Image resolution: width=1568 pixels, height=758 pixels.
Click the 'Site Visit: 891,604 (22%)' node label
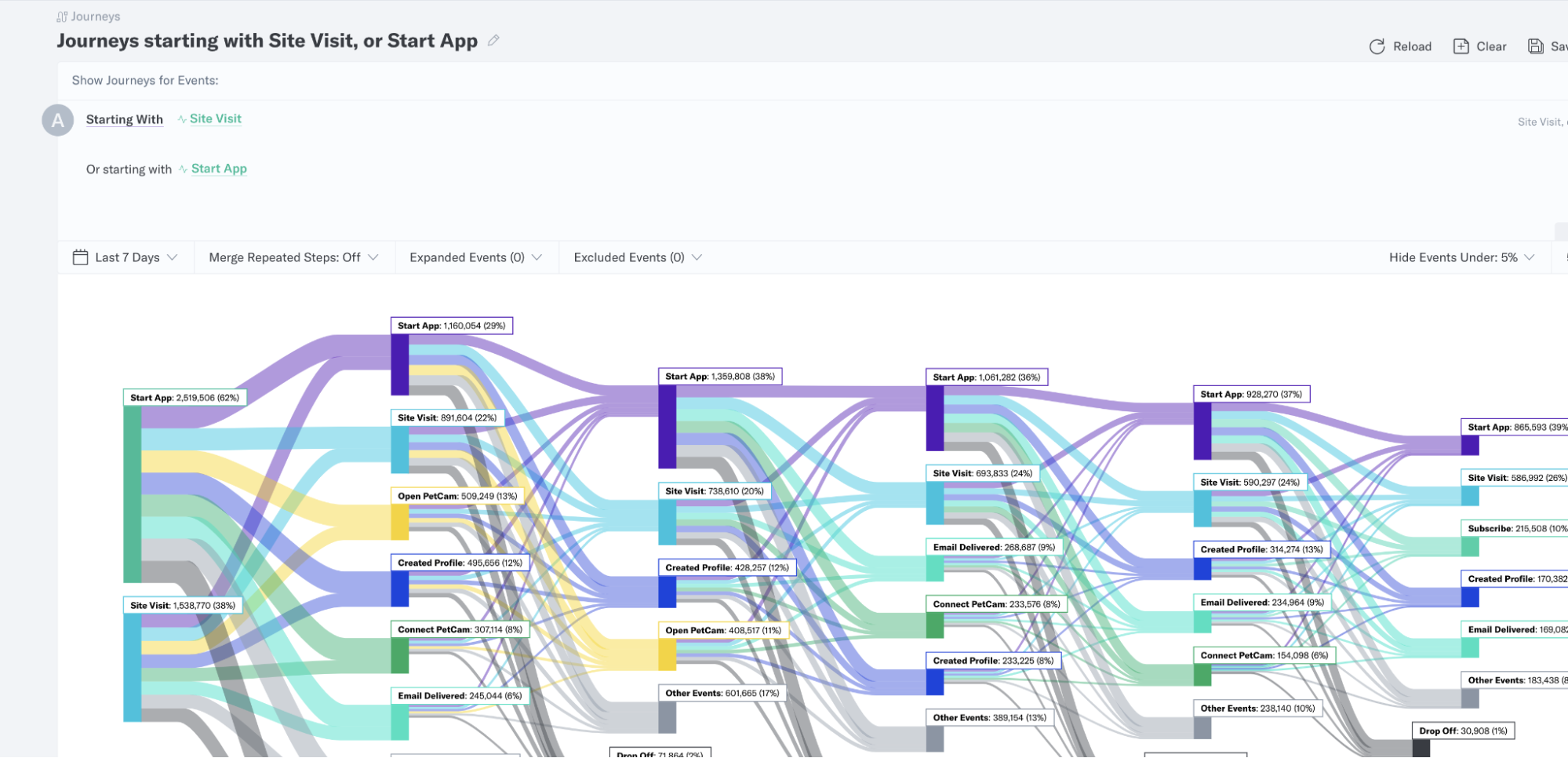[447, 418]
